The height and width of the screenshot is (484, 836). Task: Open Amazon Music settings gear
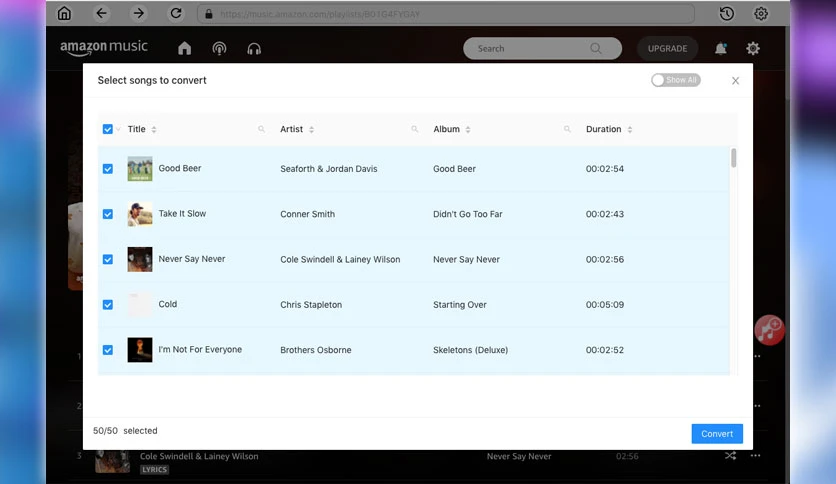click(753, 49)
